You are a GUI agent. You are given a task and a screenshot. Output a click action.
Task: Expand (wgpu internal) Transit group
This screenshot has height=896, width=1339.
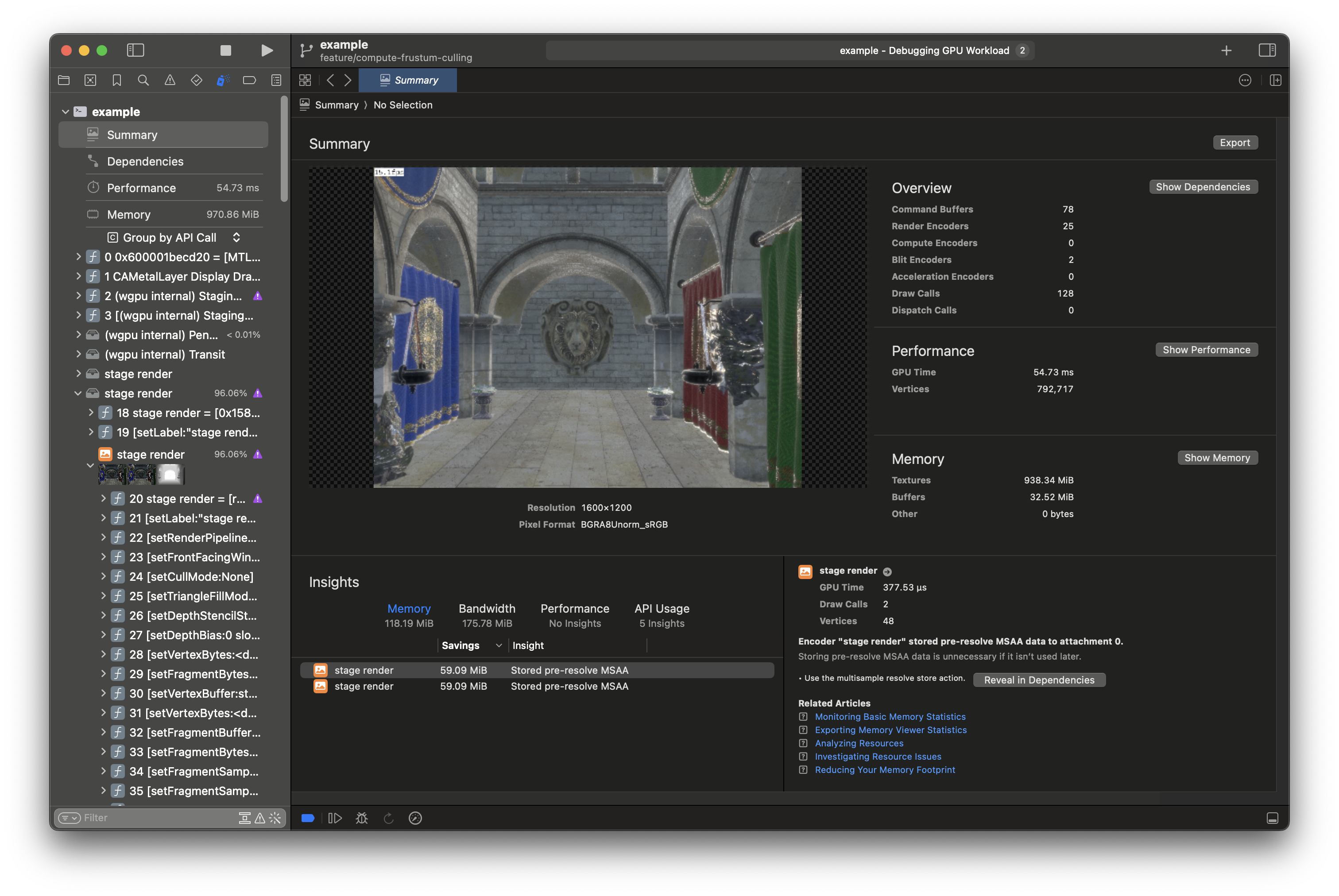tap(78, 354)
